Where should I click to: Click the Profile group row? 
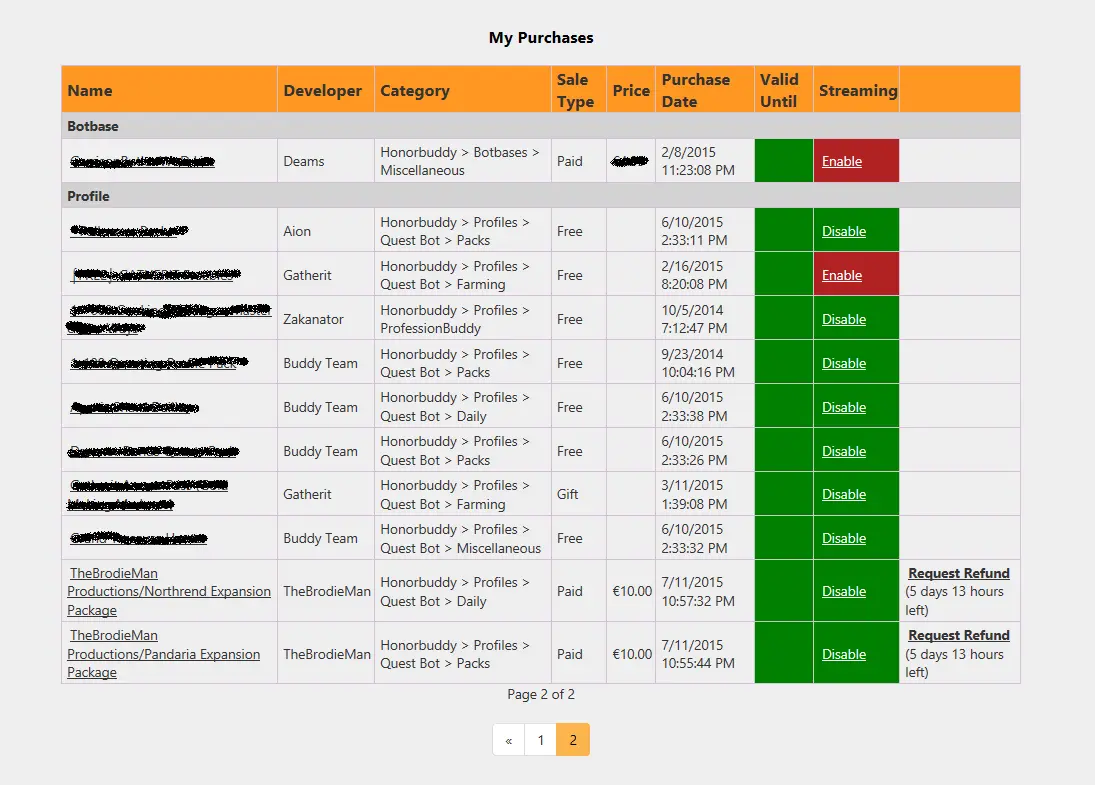point(541,196)
